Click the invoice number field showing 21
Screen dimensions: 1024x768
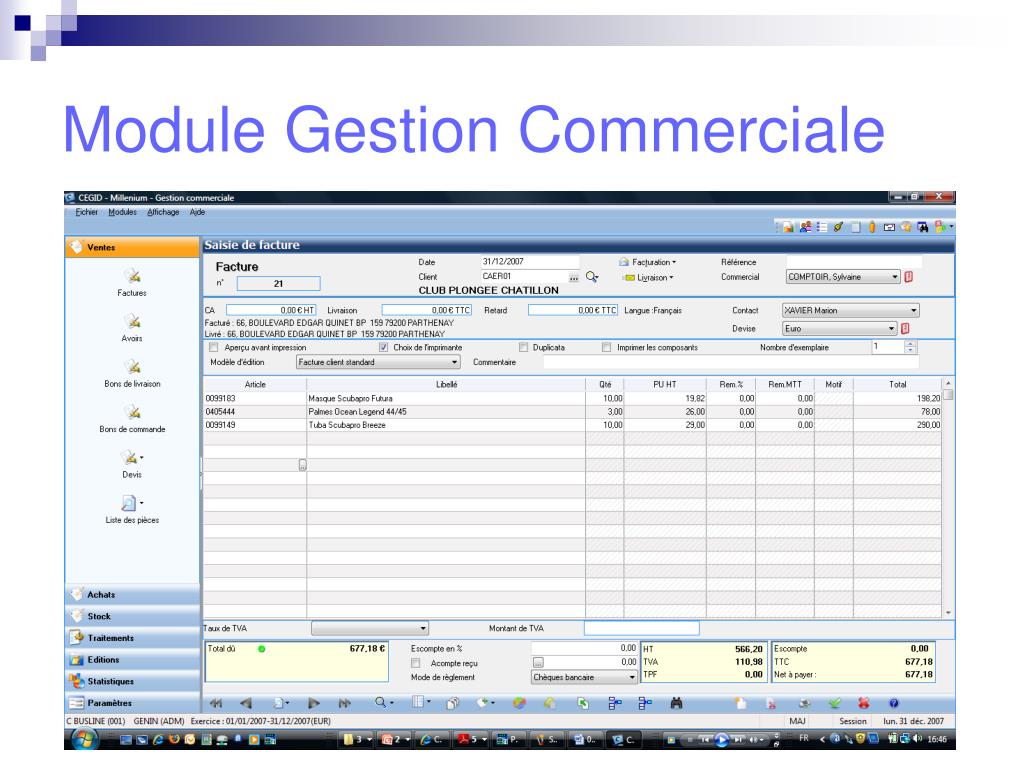pyautogui.click(x=278, y=283)
